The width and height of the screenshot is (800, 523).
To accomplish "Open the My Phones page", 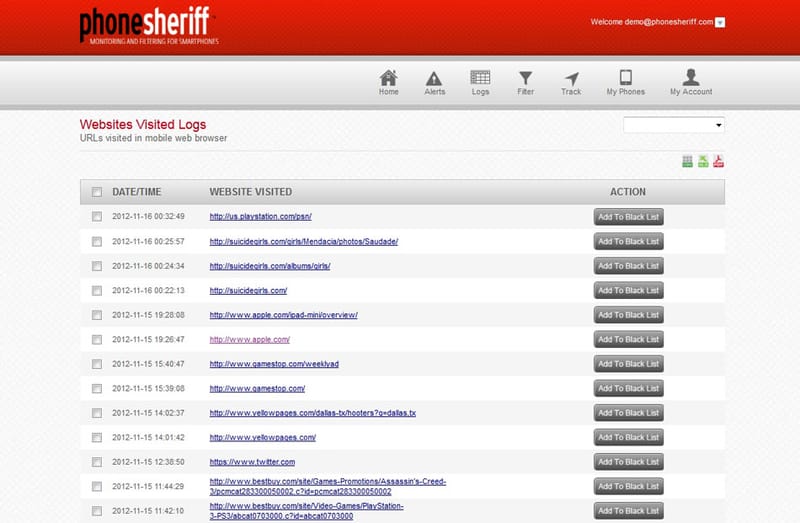I will tap(625, 82).
